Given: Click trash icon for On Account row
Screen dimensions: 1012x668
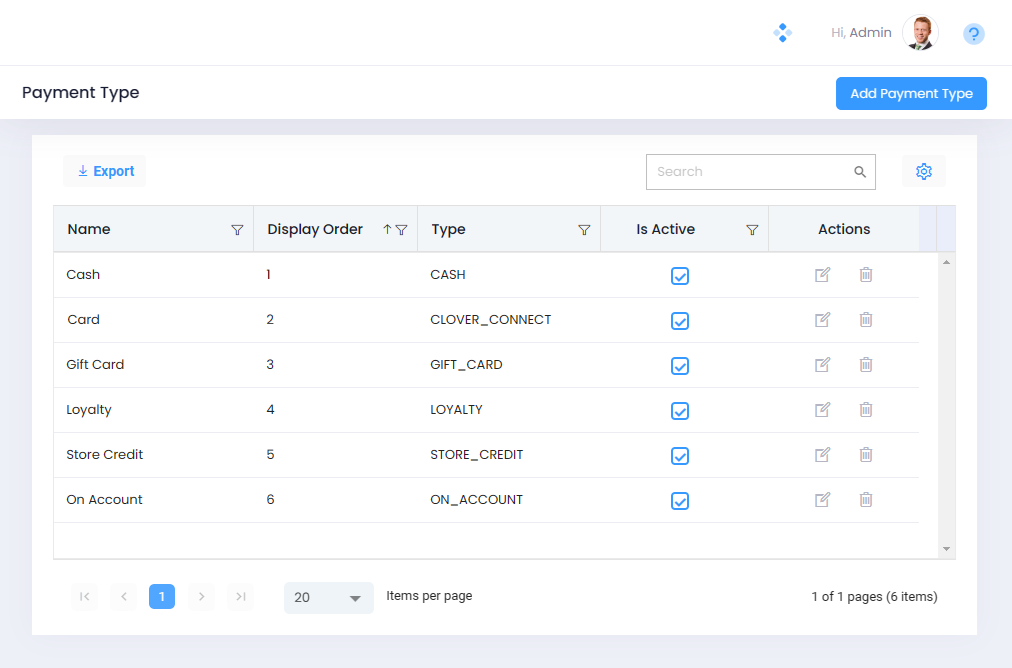Looking at the screenshot, I should [866, 500].
